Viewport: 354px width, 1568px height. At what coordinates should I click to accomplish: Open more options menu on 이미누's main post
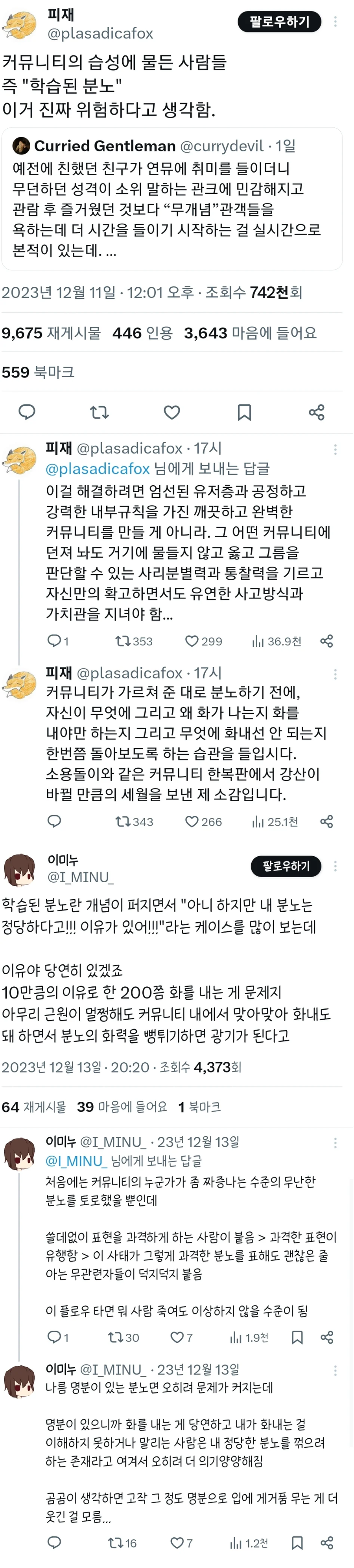point(335,866)
